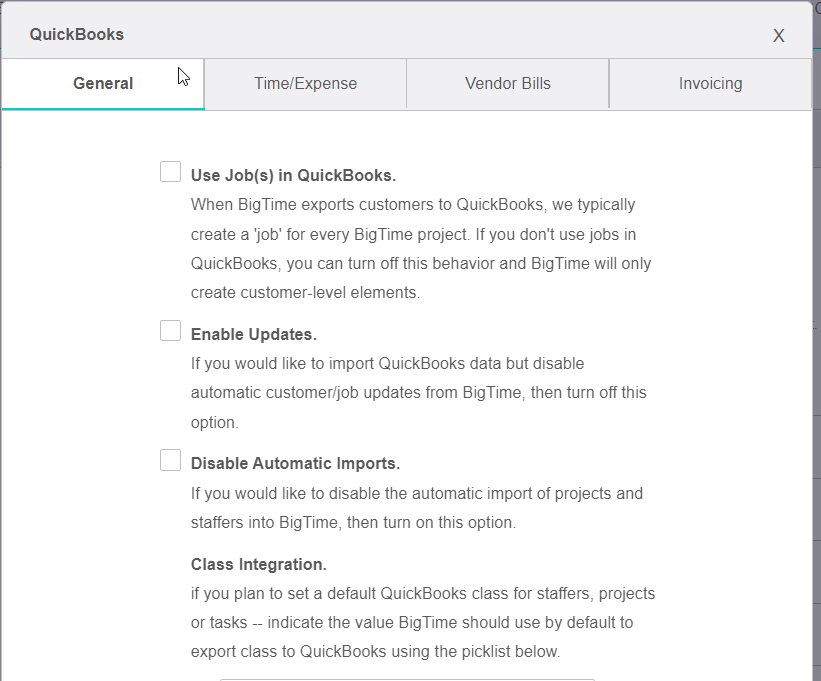Click the Class Integration description paragraph
The width and height of the screenshot is (821, 681).
[422, 623]
